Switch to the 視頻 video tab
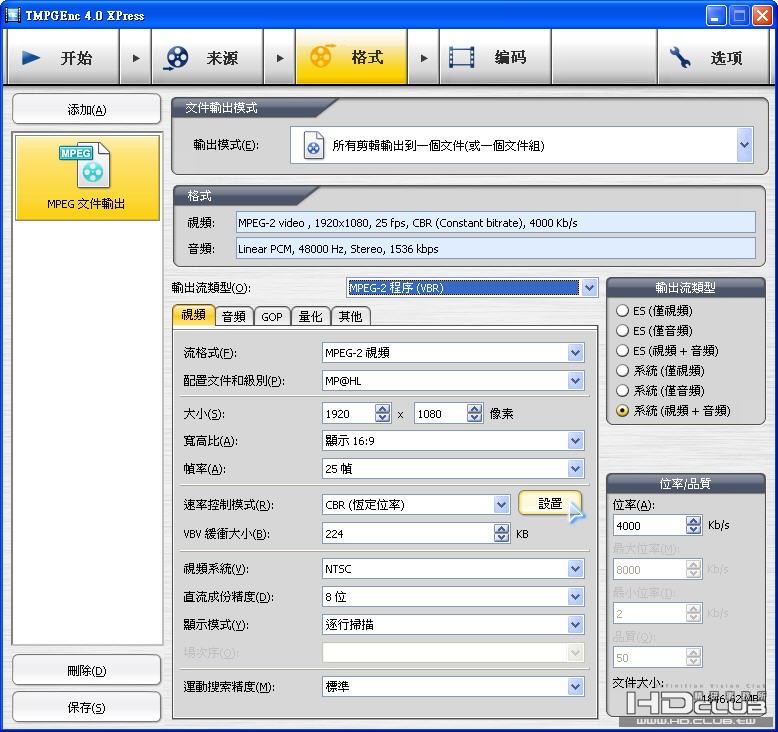Screen dimensions: 778x732 click(194, 315)
